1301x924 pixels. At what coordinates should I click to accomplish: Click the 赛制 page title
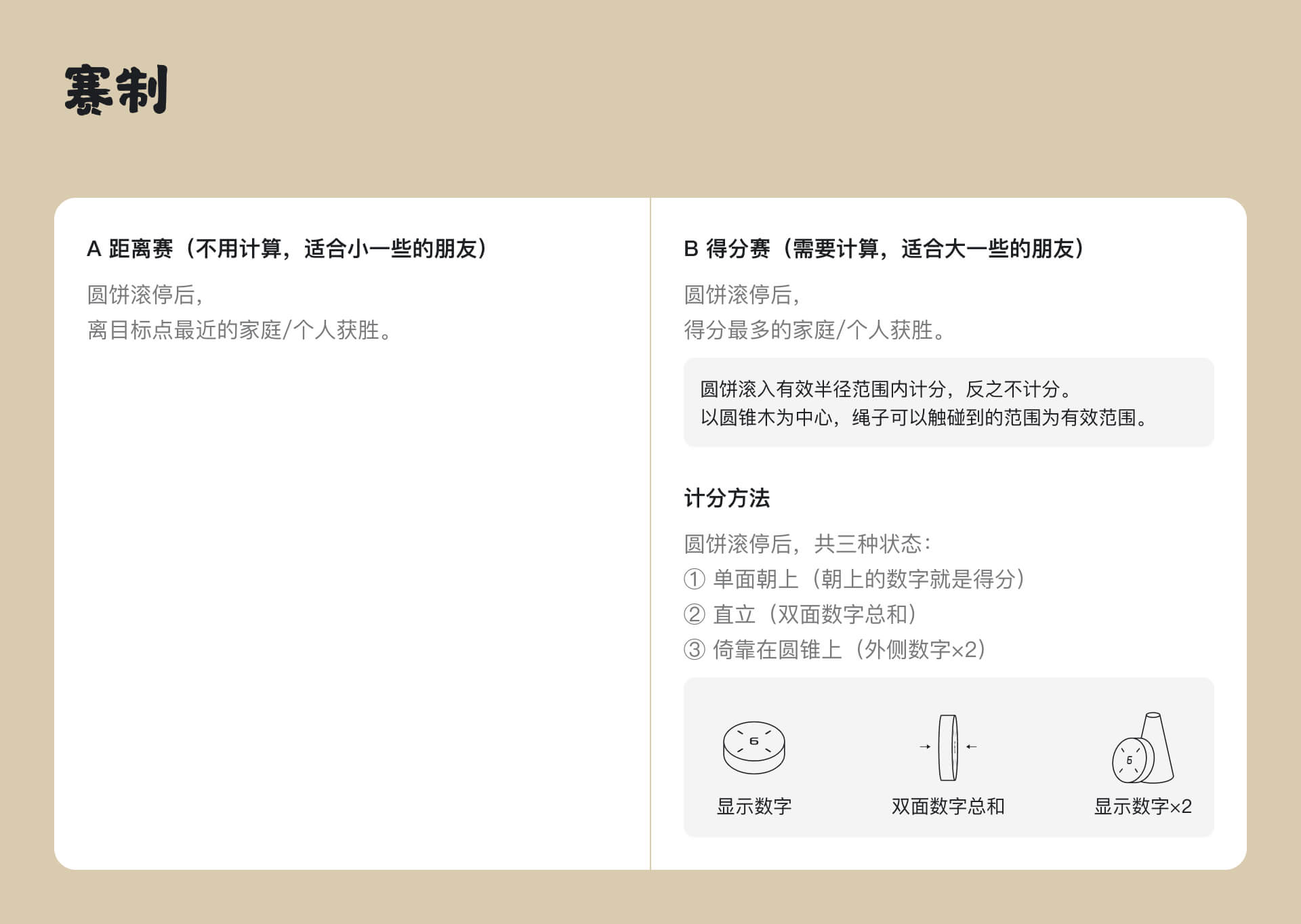[116, 90]
